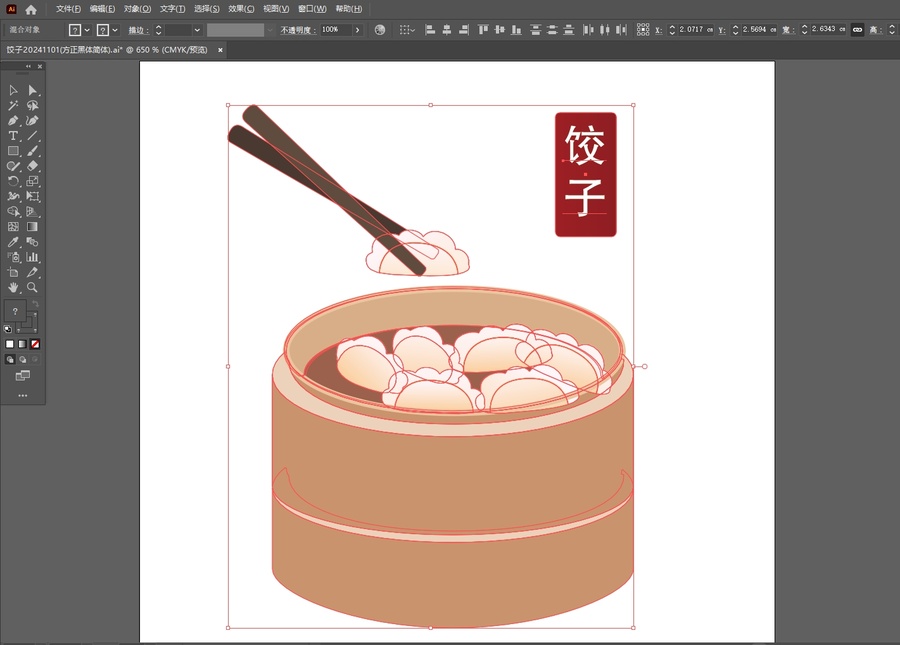900x645 pixels.
Task: Click the 不透明度 opacity panel link
Action: pyautogui.click(x=298, y=30)
